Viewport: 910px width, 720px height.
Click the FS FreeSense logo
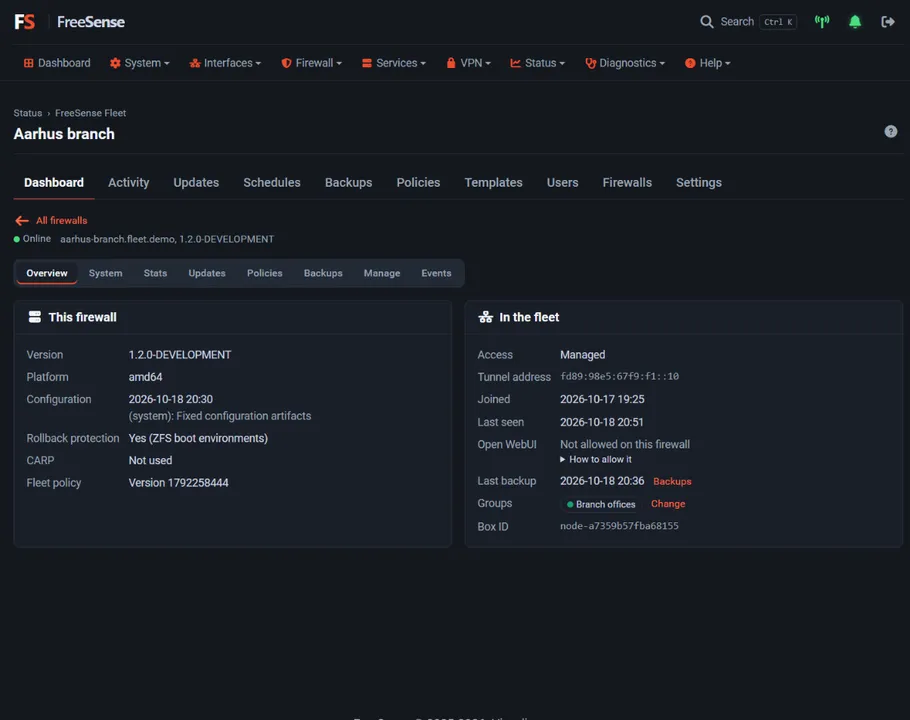point(70,22)
